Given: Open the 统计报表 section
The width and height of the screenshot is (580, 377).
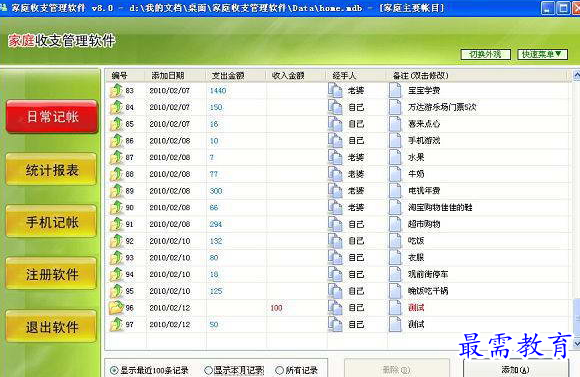Looking at the screenshot, I should pyautogui.click(x=52, y=169).
